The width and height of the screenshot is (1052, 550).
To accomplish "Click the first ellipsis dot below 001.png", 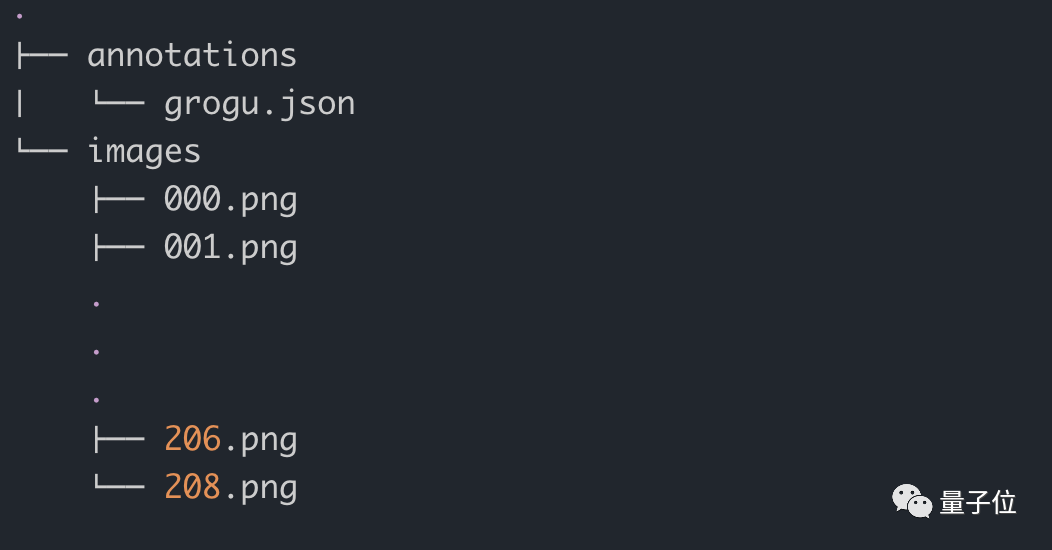I will click(x=97, y=304).
